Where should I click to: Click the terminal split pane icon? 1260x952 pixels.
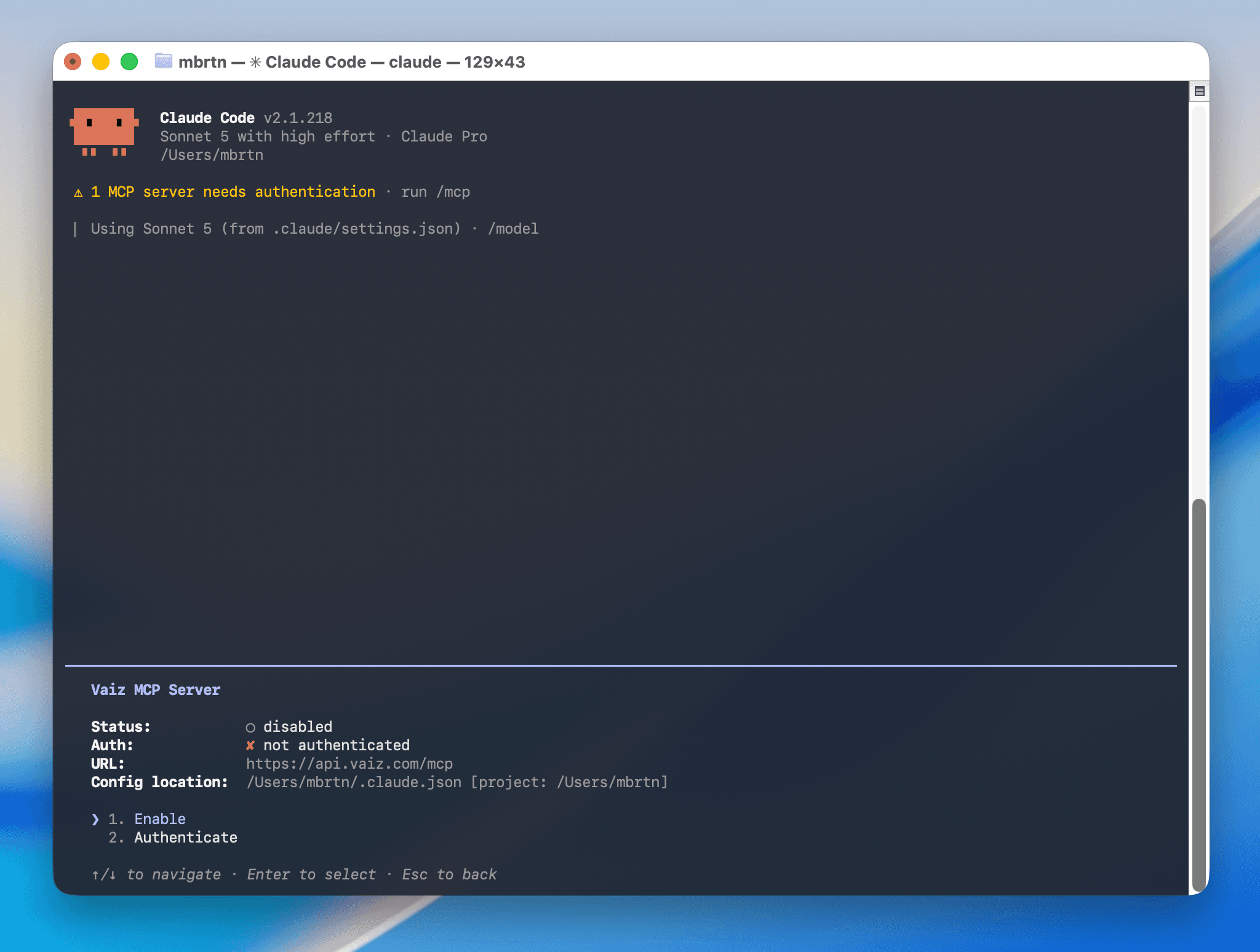click(x=1199, y=92)
